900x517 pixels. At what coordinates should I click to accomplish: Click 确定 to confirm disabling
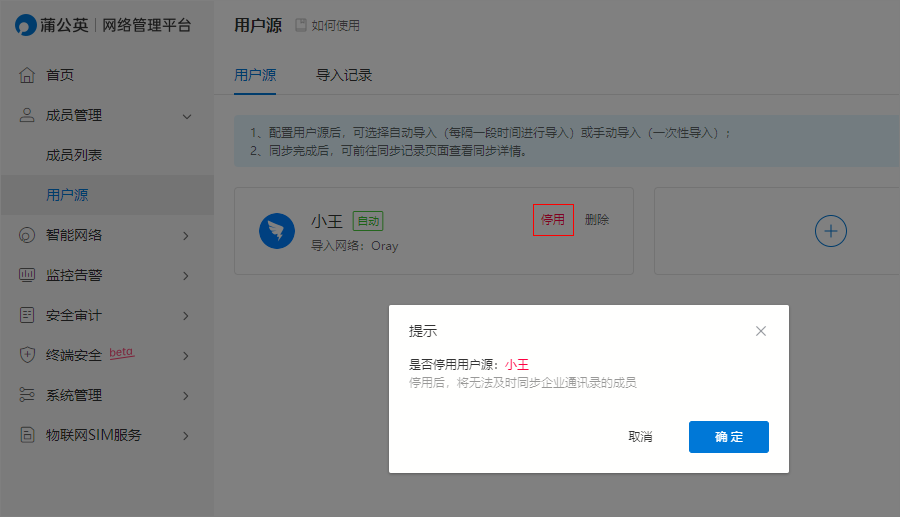point(729,437)
